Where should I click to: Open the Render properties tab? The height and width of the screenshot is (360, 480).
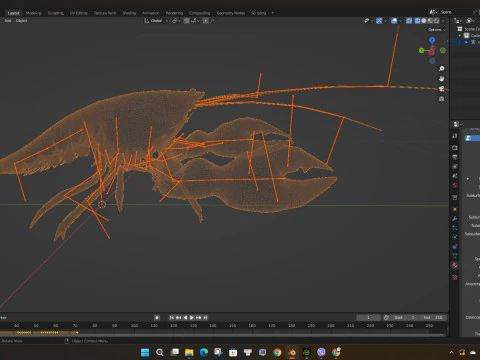pos(455,148)
